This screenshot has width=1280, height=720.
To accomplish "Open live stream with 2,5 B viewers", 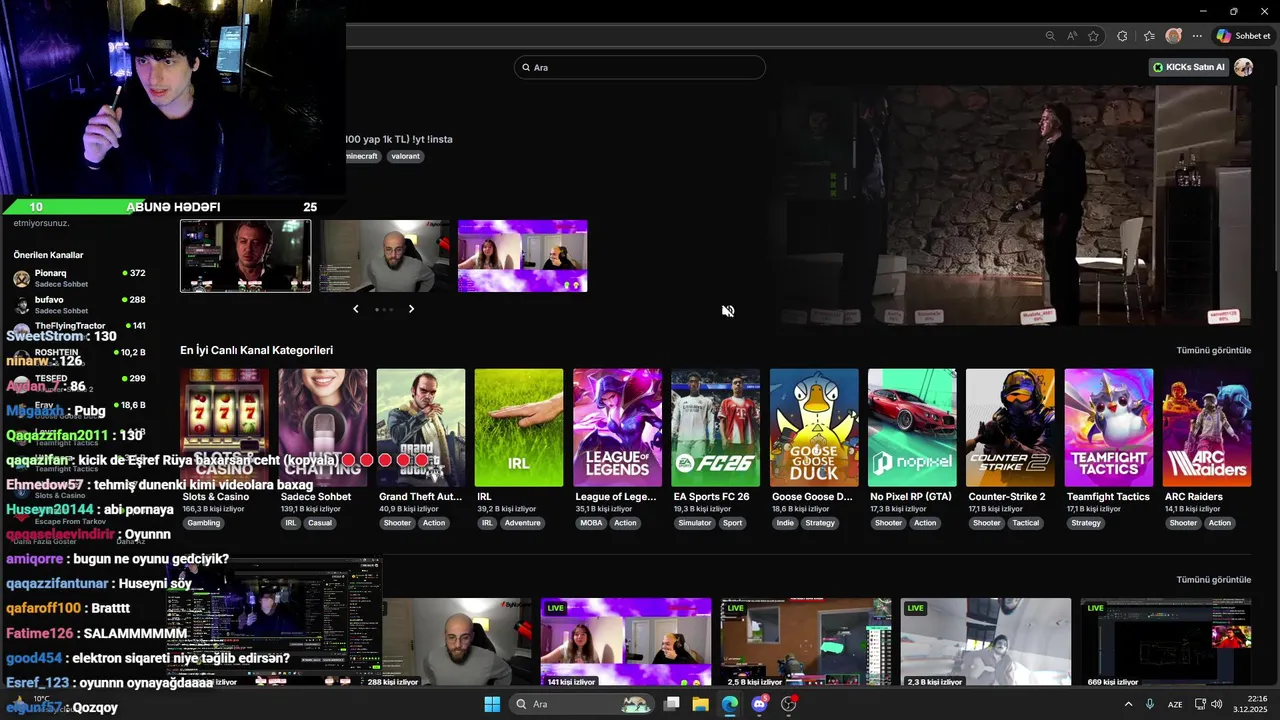I will point(806,643).
